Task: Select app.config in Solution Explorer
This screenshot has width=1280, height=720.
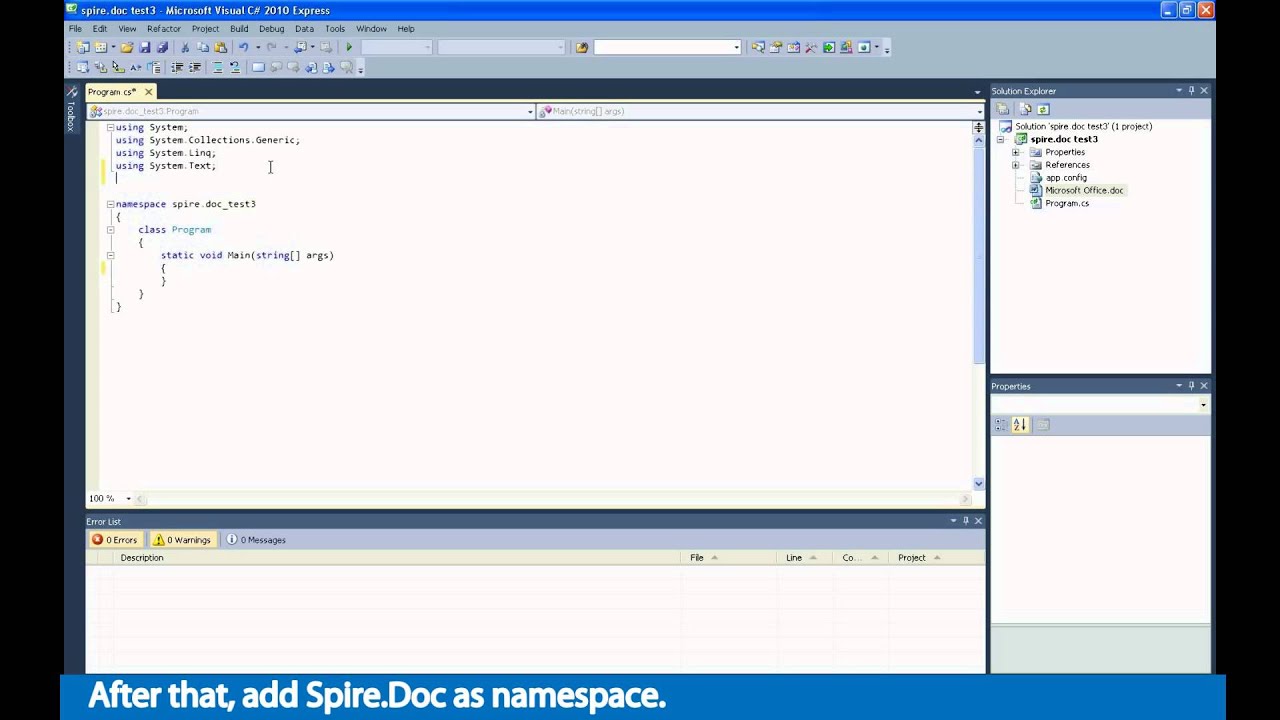Action: pyautogui.click(x=1066, y=178)
